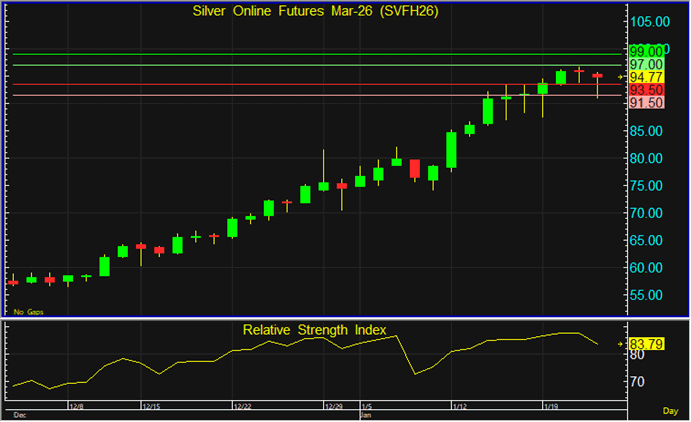The width and height of the screenshot is (691, 422).
Task: Click the Jan month label on time axis
Action: [365, 413]
